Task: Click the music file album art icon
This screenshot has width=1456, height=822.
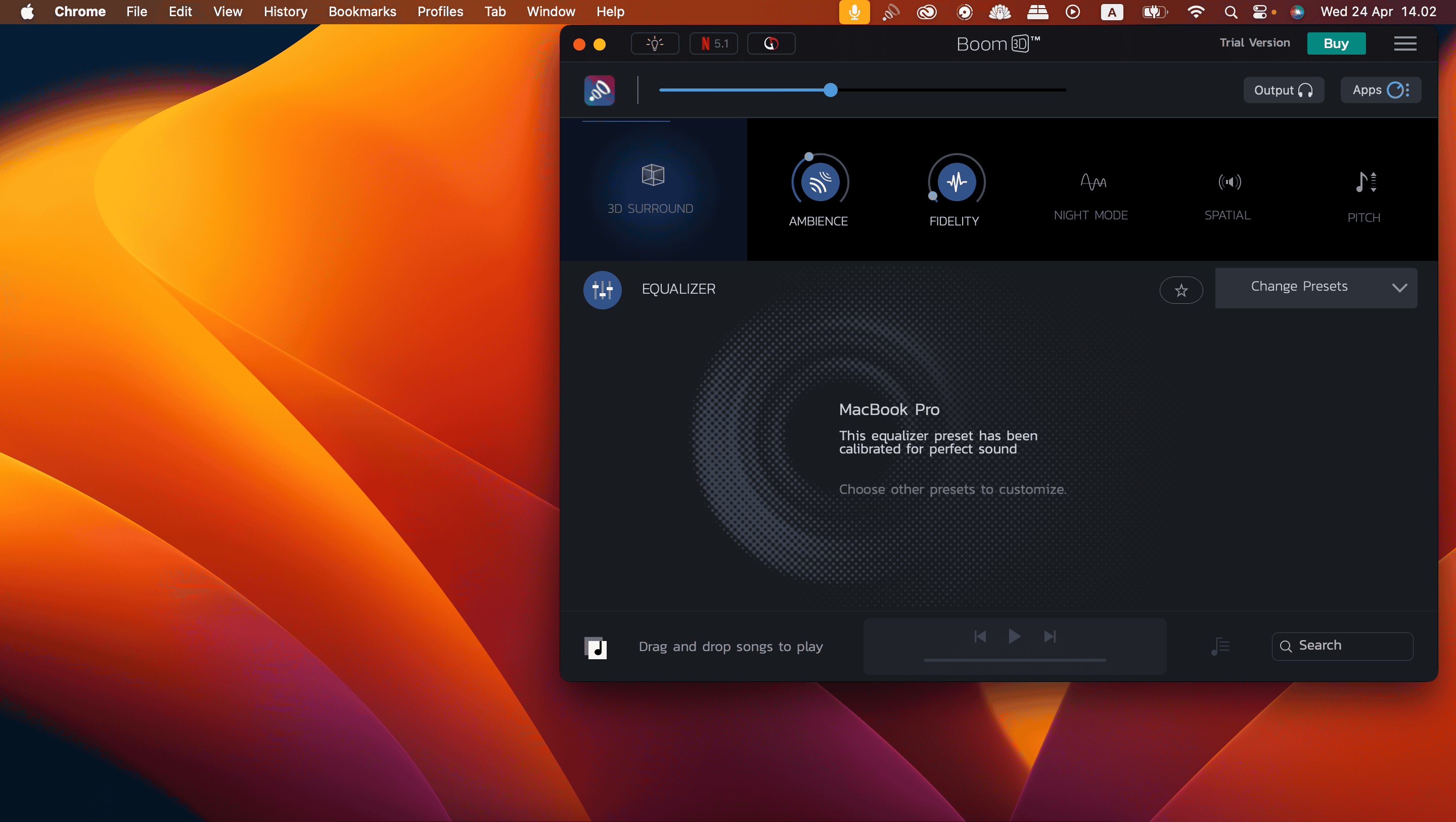Action: click(x=595, y=648)
